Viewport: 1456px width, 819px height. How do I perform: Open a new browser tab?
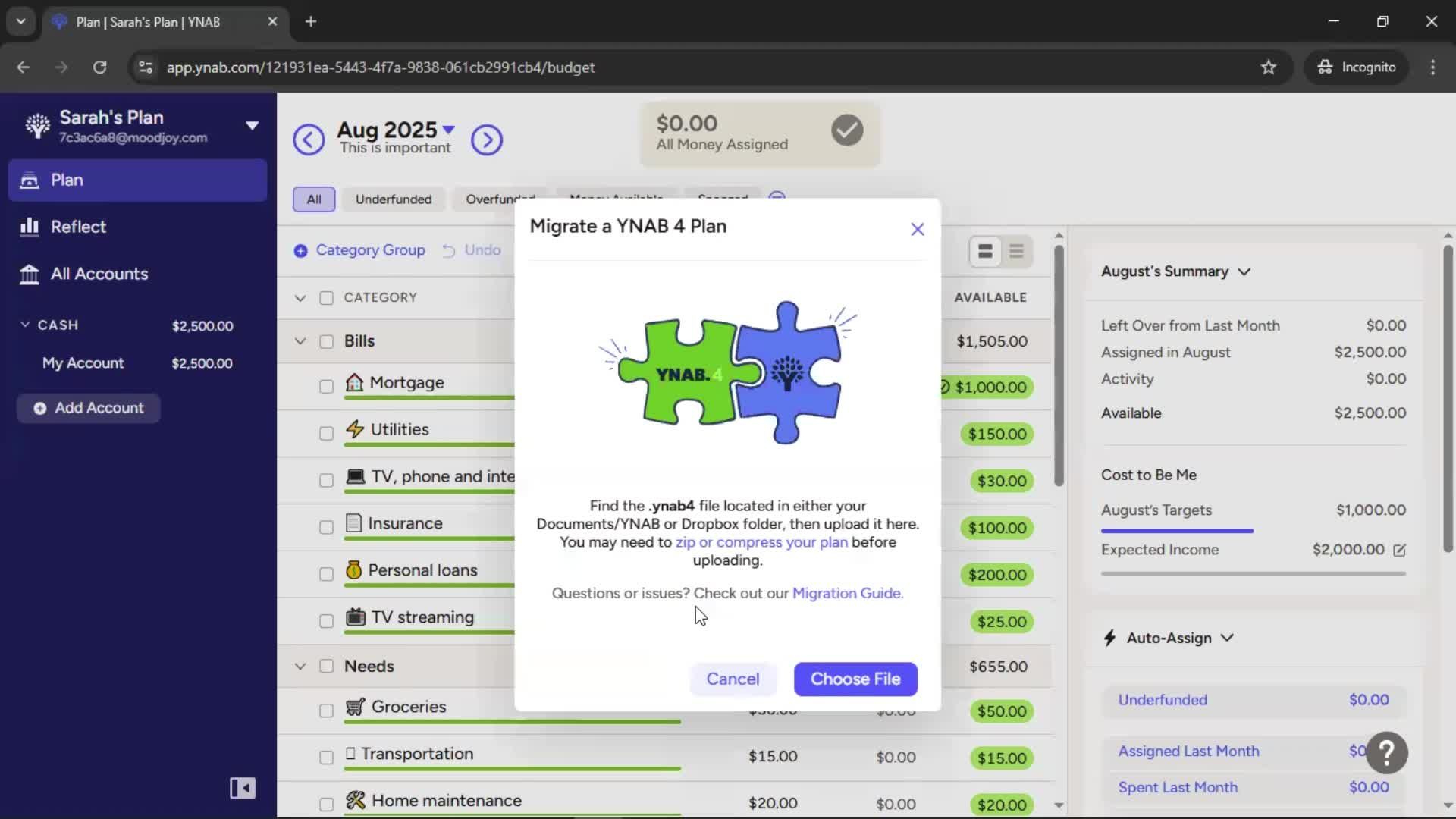tap(311, 22)
